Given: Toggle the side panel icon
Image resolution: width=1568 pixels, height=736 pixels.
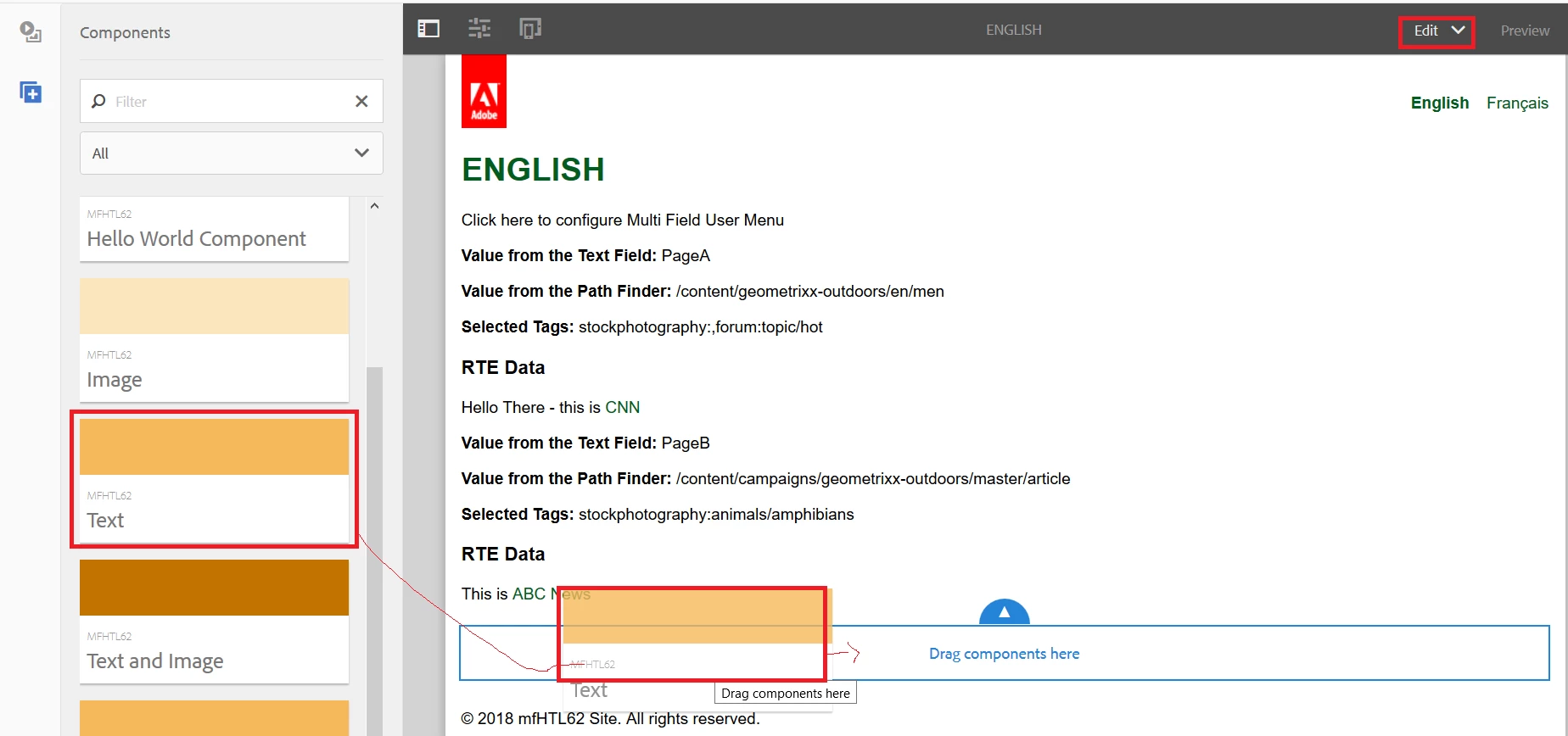Looking at the screenshot, I should tap(428, 29).
